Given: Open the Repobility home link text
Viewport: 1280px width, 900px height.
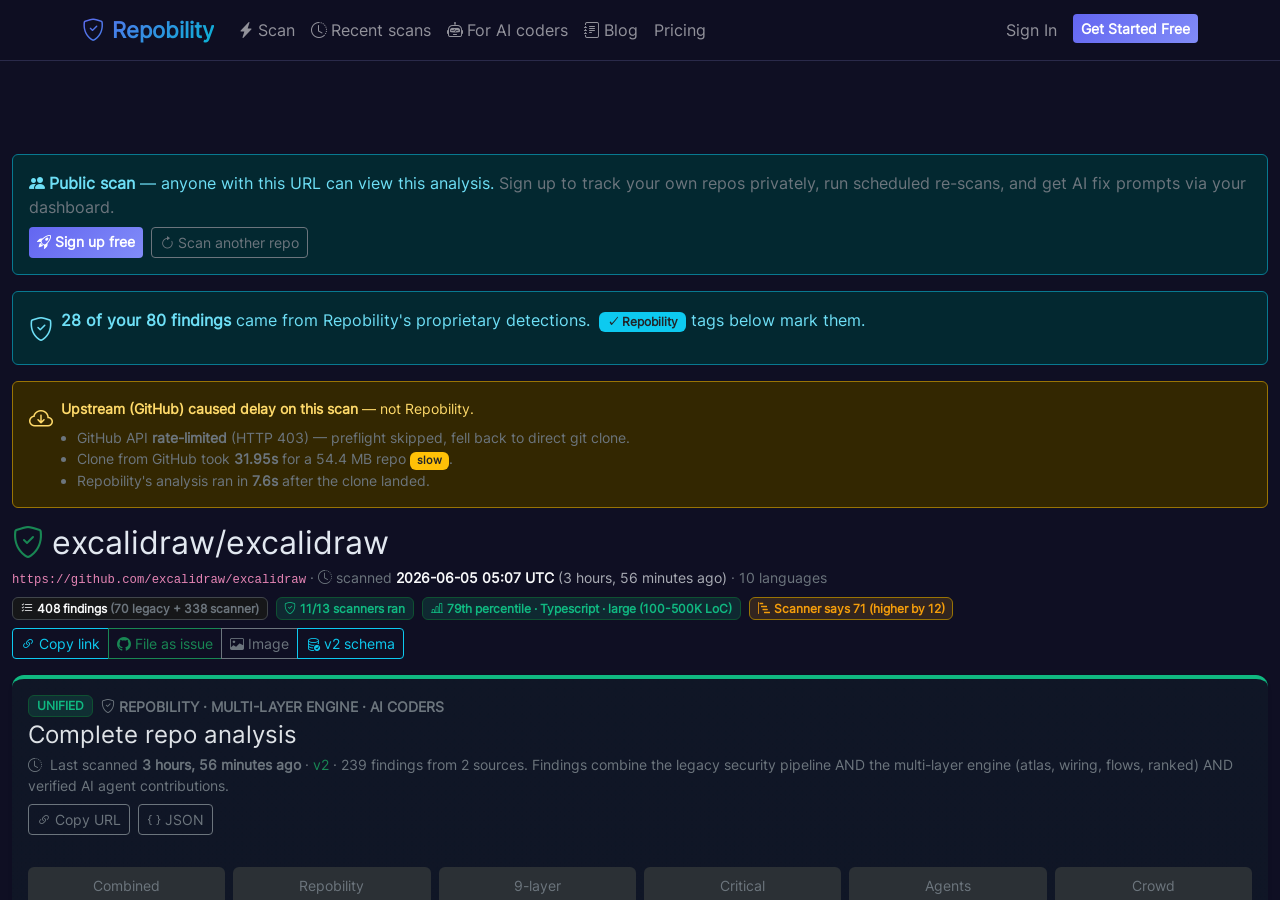Looking at the screenshot, I should point(163,30).
